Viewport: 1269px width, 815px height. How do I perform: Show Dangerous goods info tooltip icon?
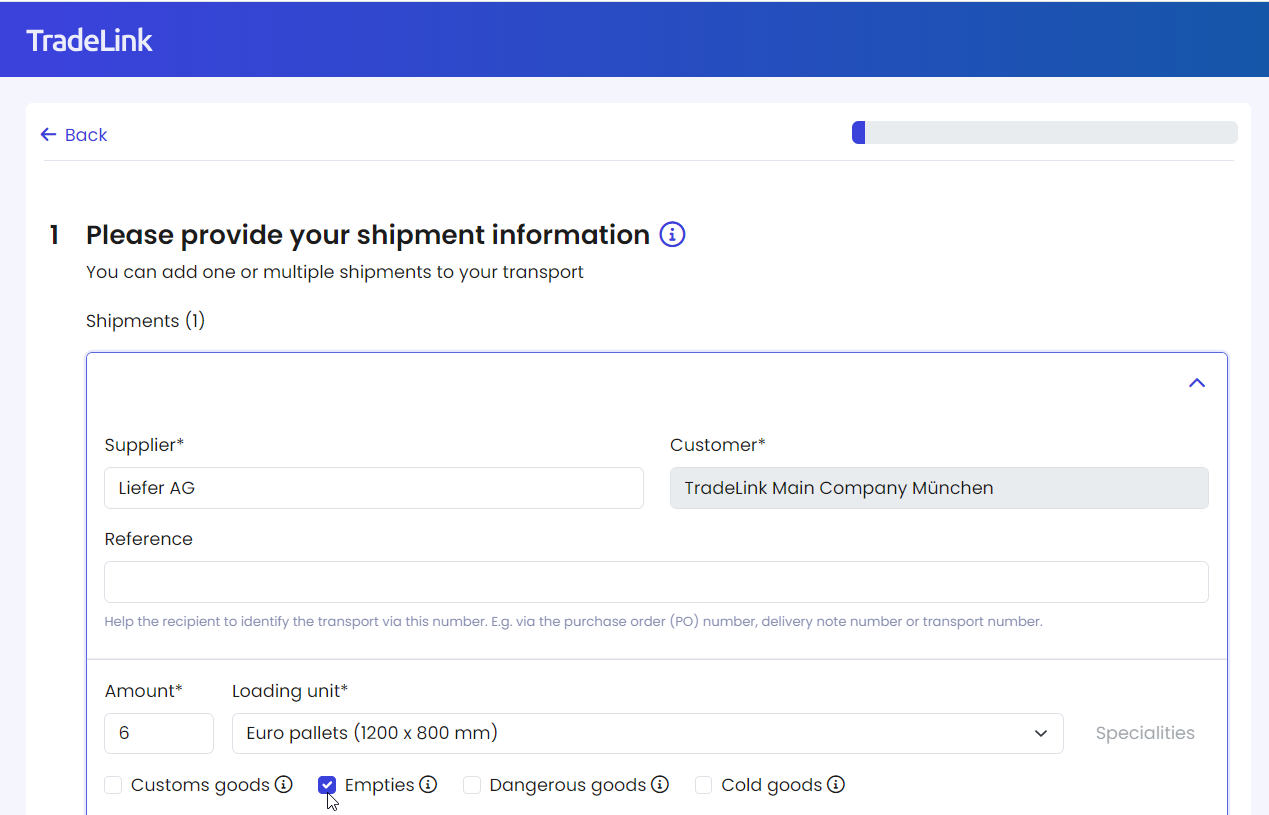(x=660, y=785)
